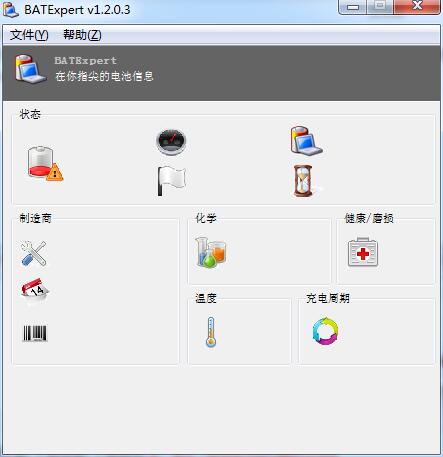Click the 在你指尖的电池信息 subtitle text
443x457 pixels.
[x=104, y=76]
